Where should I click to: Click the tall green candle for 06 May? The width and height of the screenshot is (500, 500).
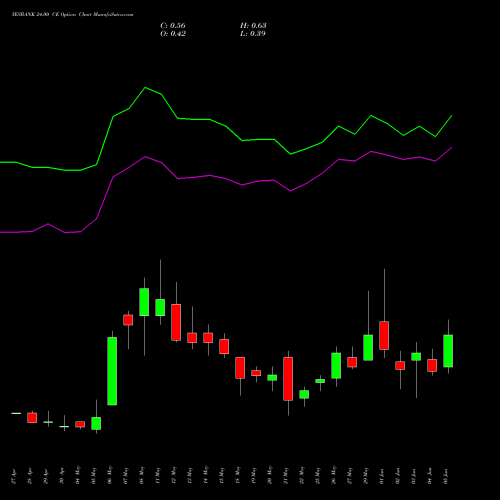click(x=112, y=371)
